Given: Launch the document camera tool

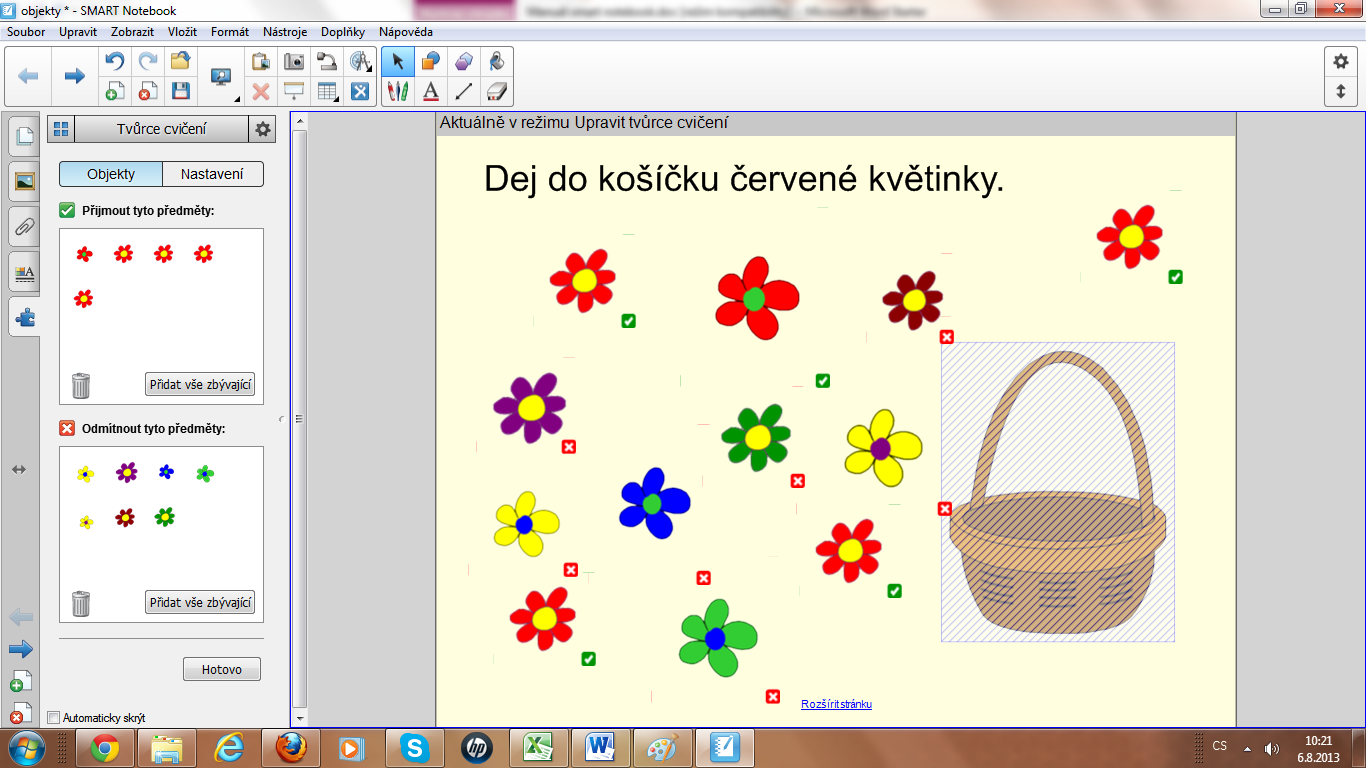Looking at the screenshot, I should pos(327,62).
